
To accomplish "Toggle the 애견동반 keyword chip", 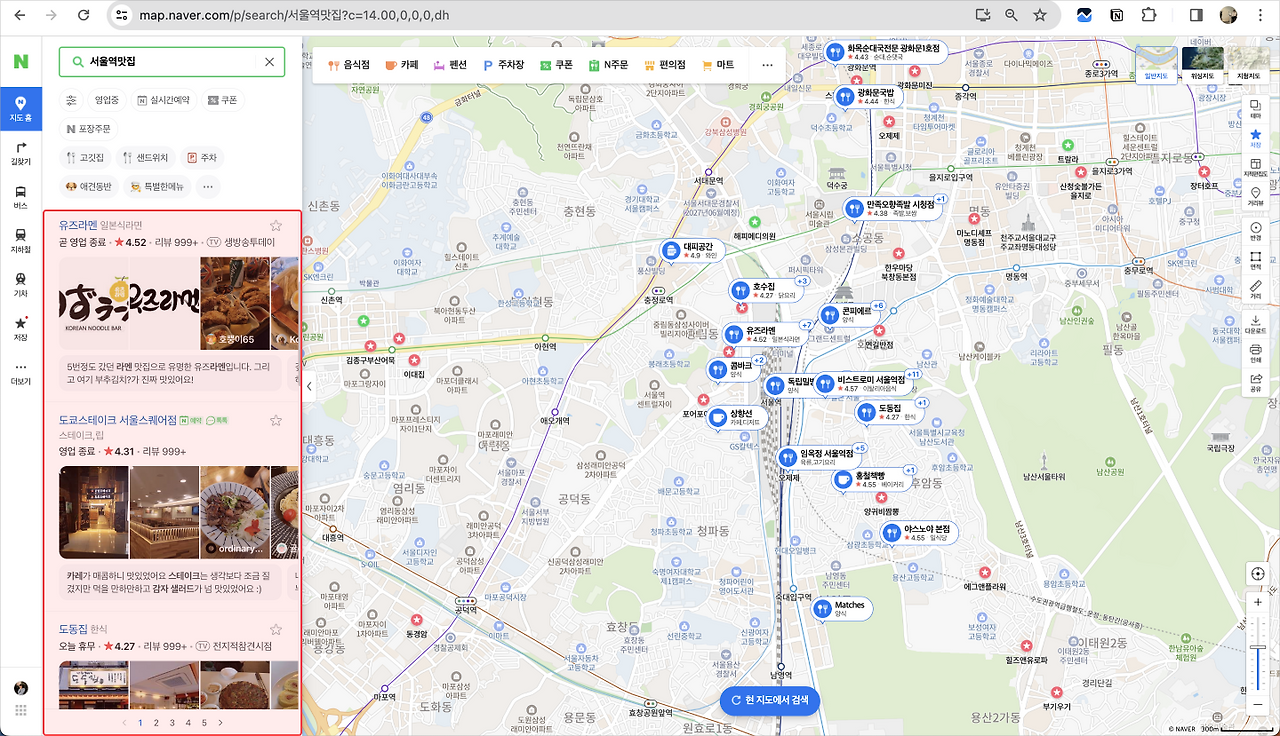I will point(89,187).
